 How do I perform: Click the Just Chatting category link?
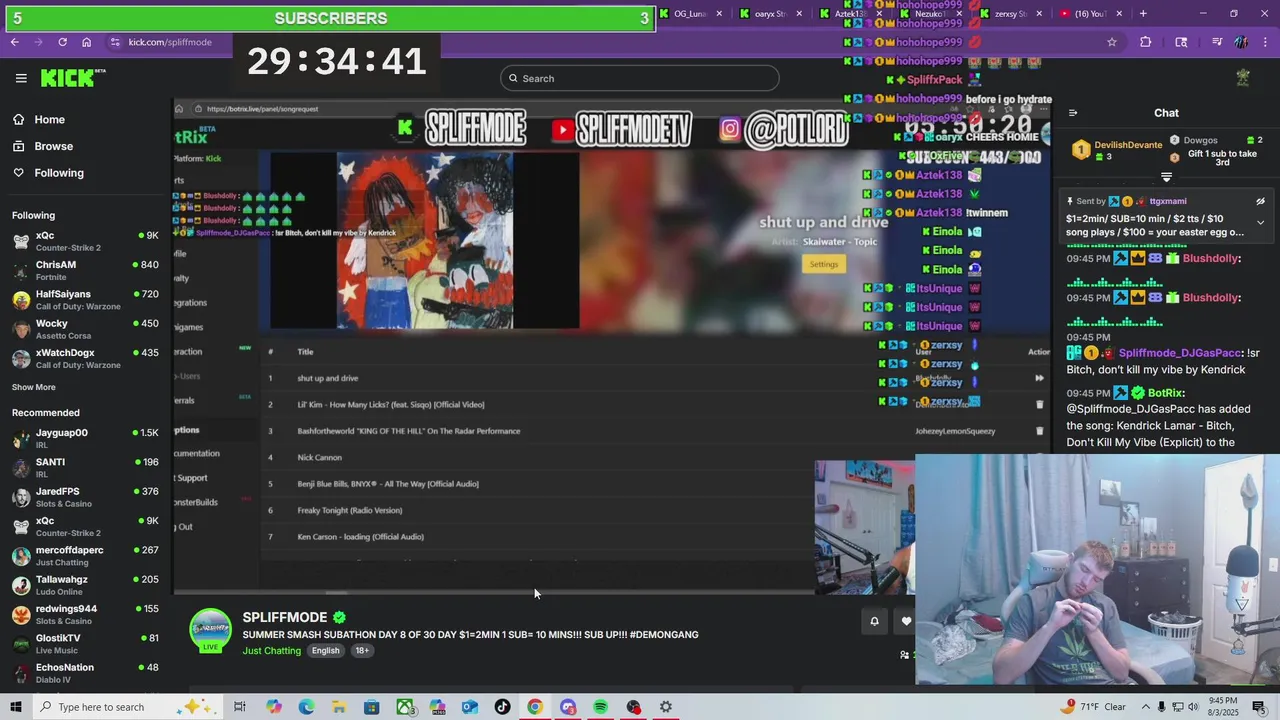click(271, 651)
